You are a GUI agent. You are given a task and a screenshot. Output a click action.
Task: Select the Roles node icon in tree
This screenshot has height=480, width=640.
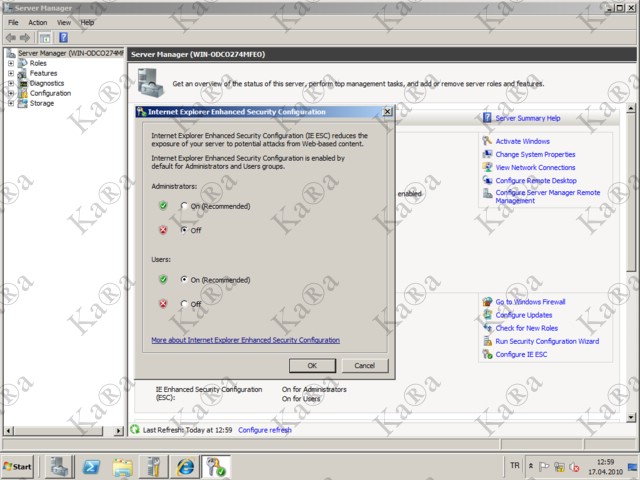(23, 63)
